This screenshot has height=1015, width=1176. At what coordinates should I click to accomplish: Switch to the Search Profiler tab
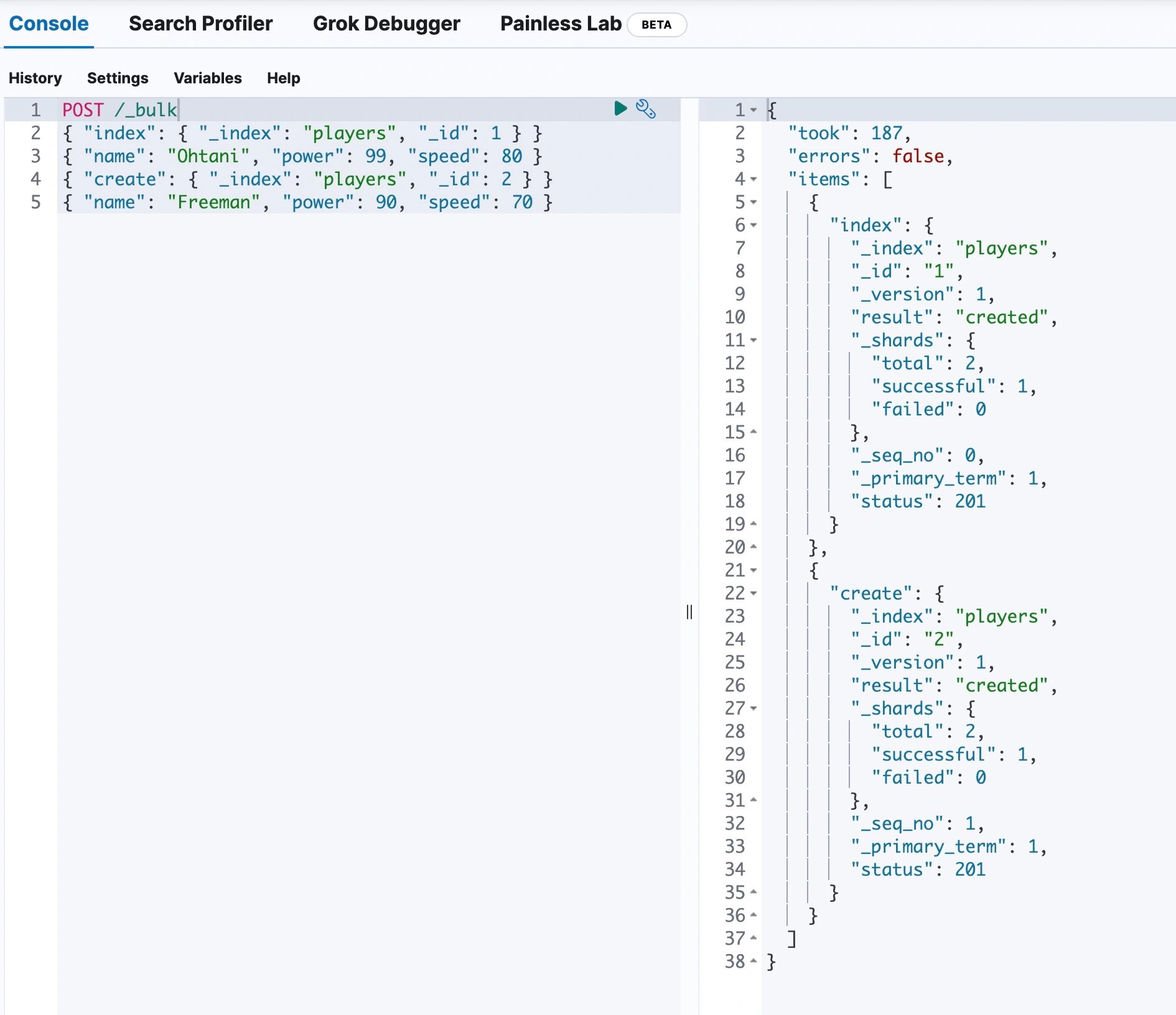pyautogui.click(x=200, y=24)
